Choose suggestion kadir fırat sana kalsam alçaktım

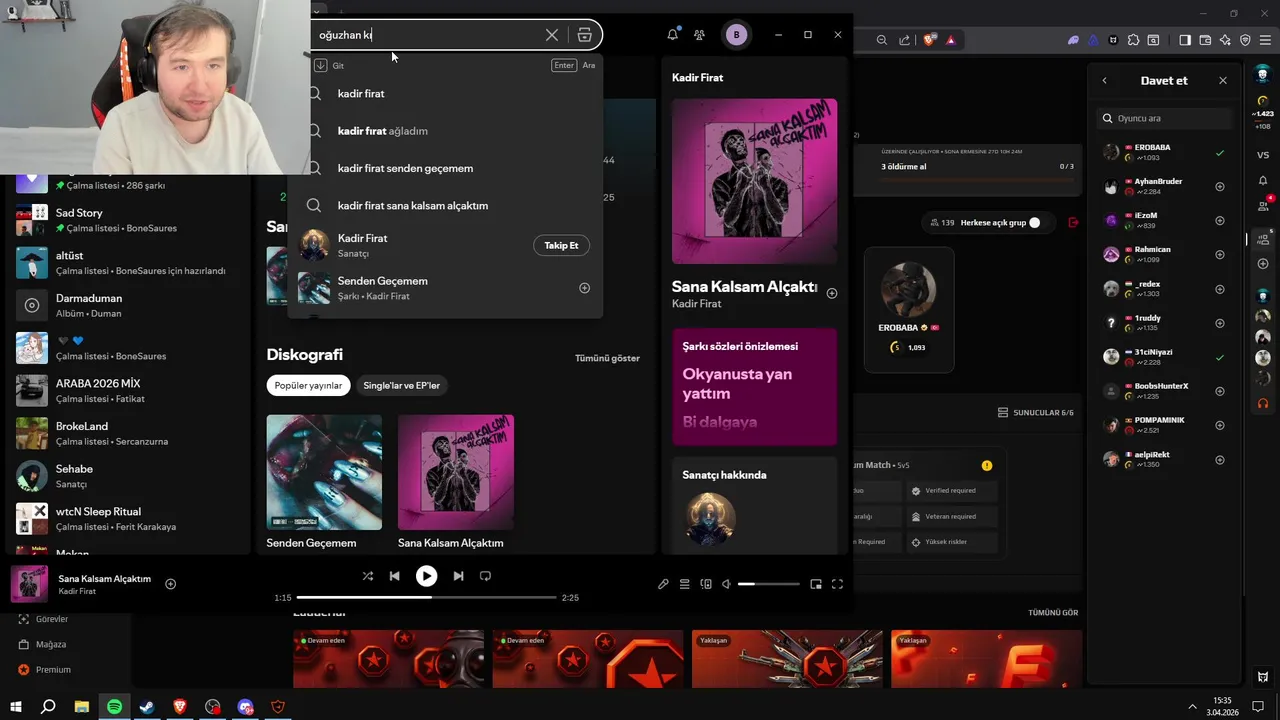pos(413,205)
